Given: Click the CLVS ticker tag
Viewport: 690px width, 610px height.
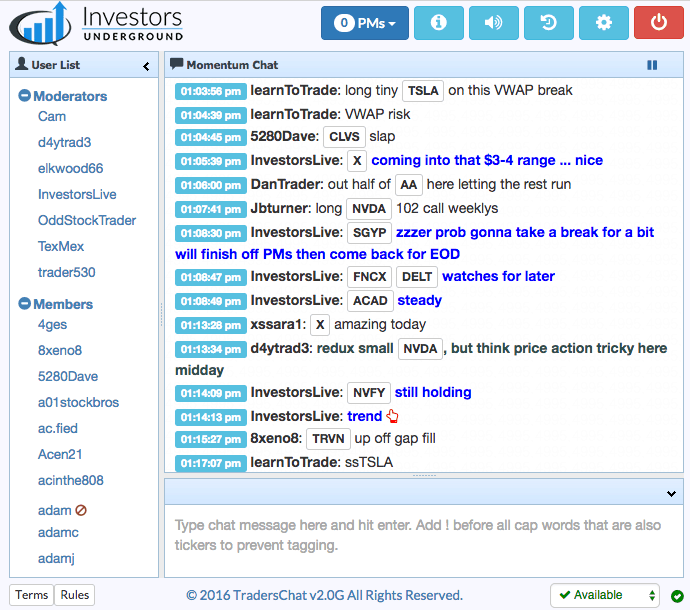Looking at the screenshot, I should (344, 137).
